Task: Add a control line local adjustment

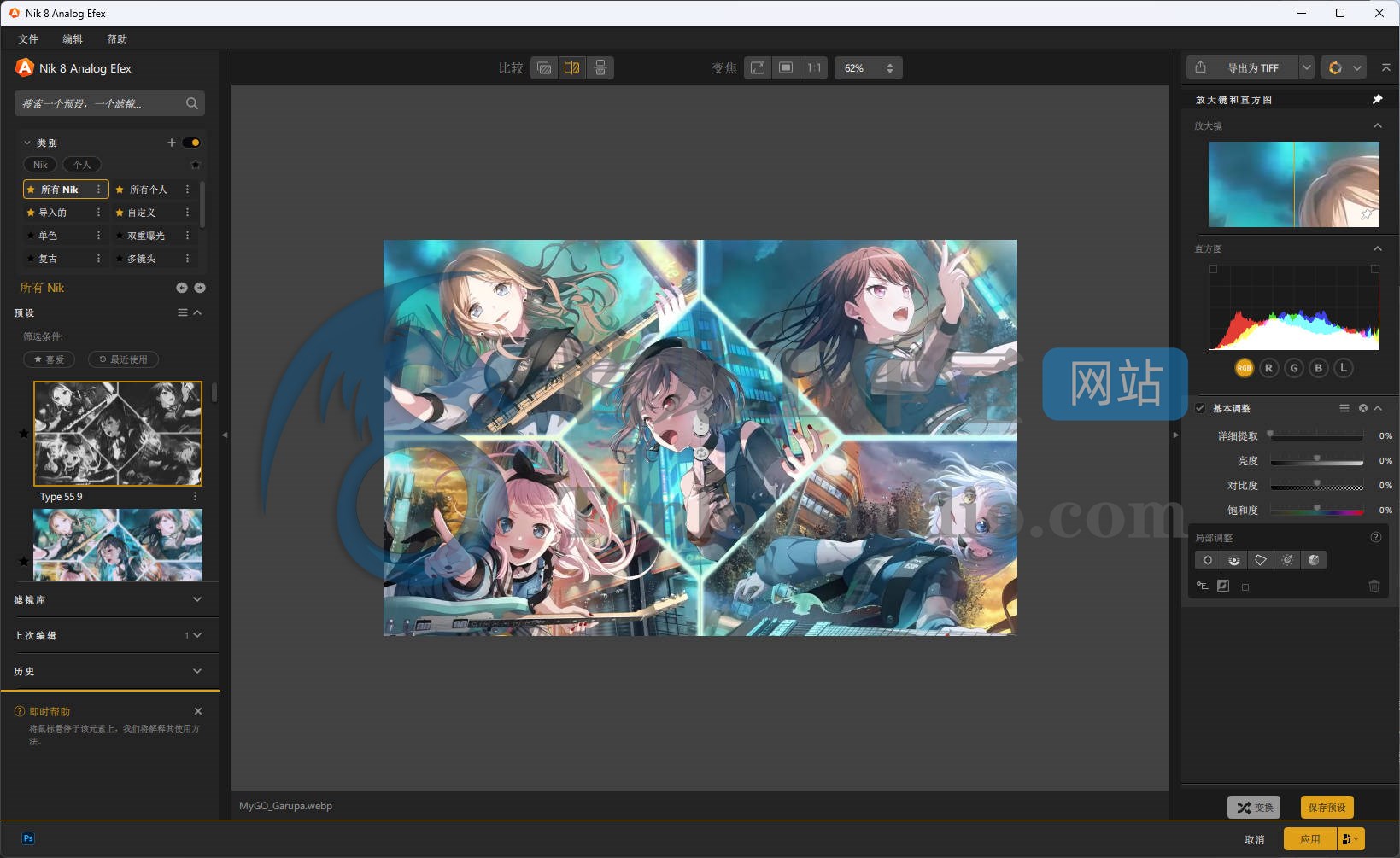Action: (x=1234, y=560)
